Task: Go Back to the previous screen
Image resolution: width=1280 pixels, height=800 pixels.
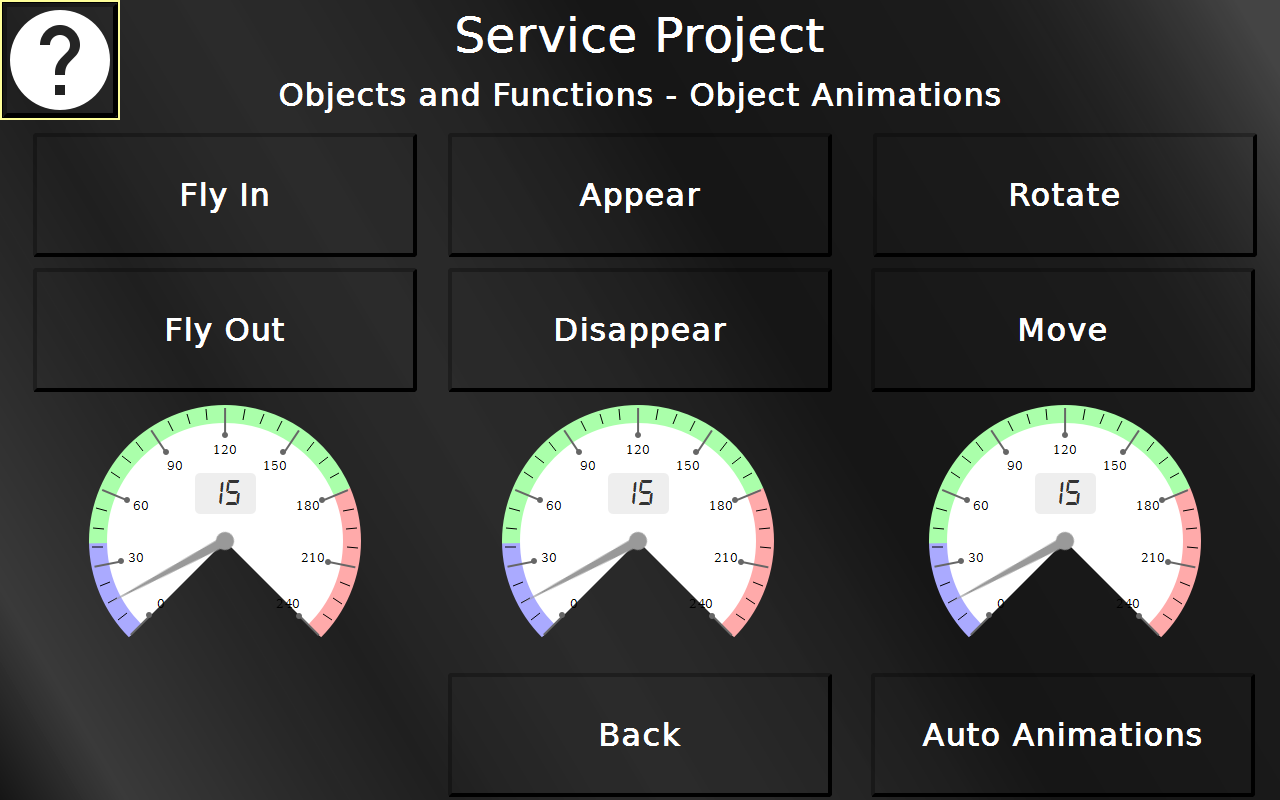Action: point(639,734)
